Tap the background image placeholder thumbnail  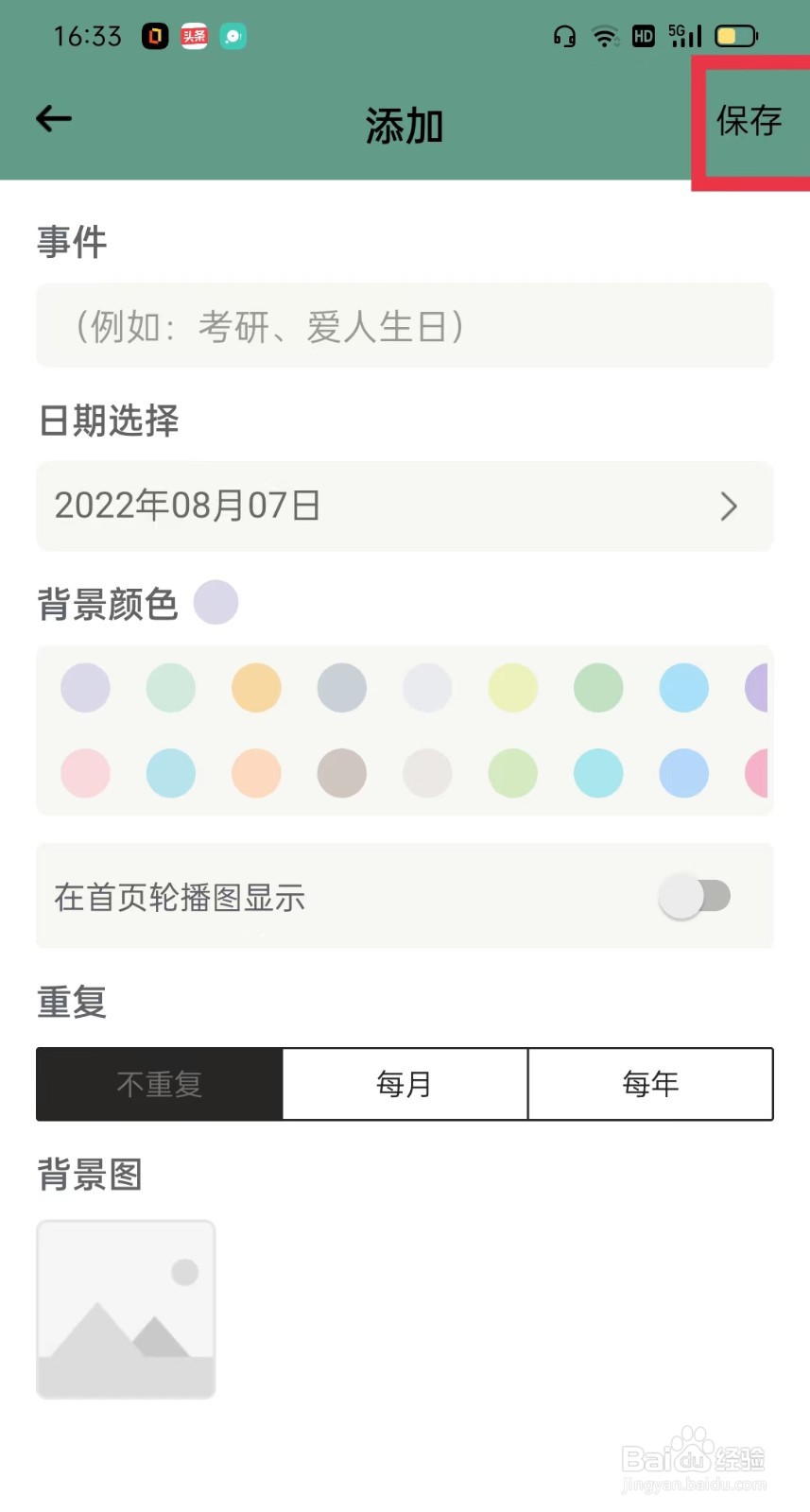[x=126, y=1309]
